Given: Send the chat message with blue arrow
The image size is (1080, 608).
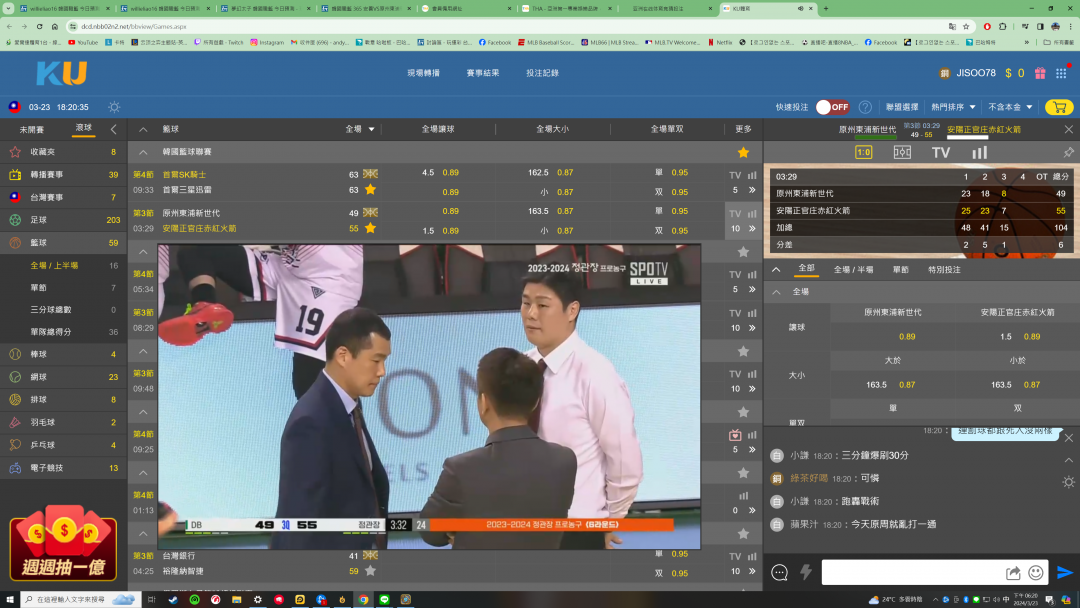Looking at the screenshot, I should click(1064, 572).
